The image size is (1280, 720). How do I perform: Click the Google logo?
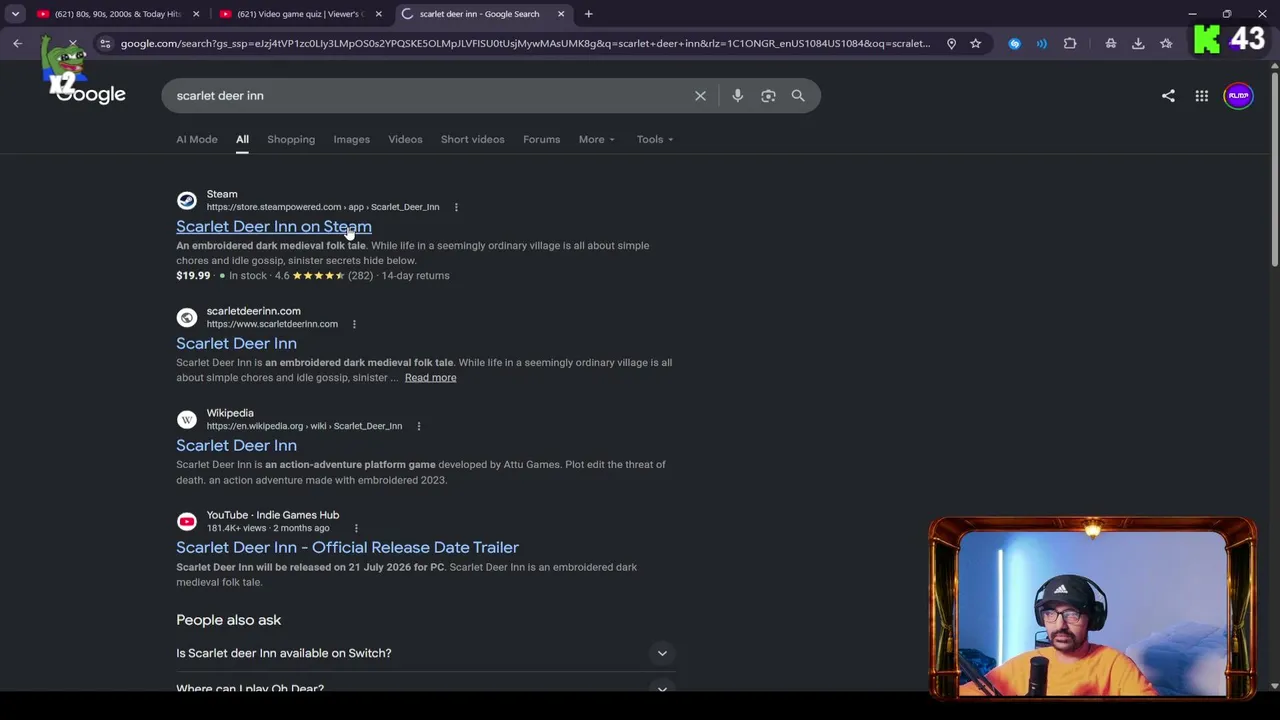coord(91,95)
